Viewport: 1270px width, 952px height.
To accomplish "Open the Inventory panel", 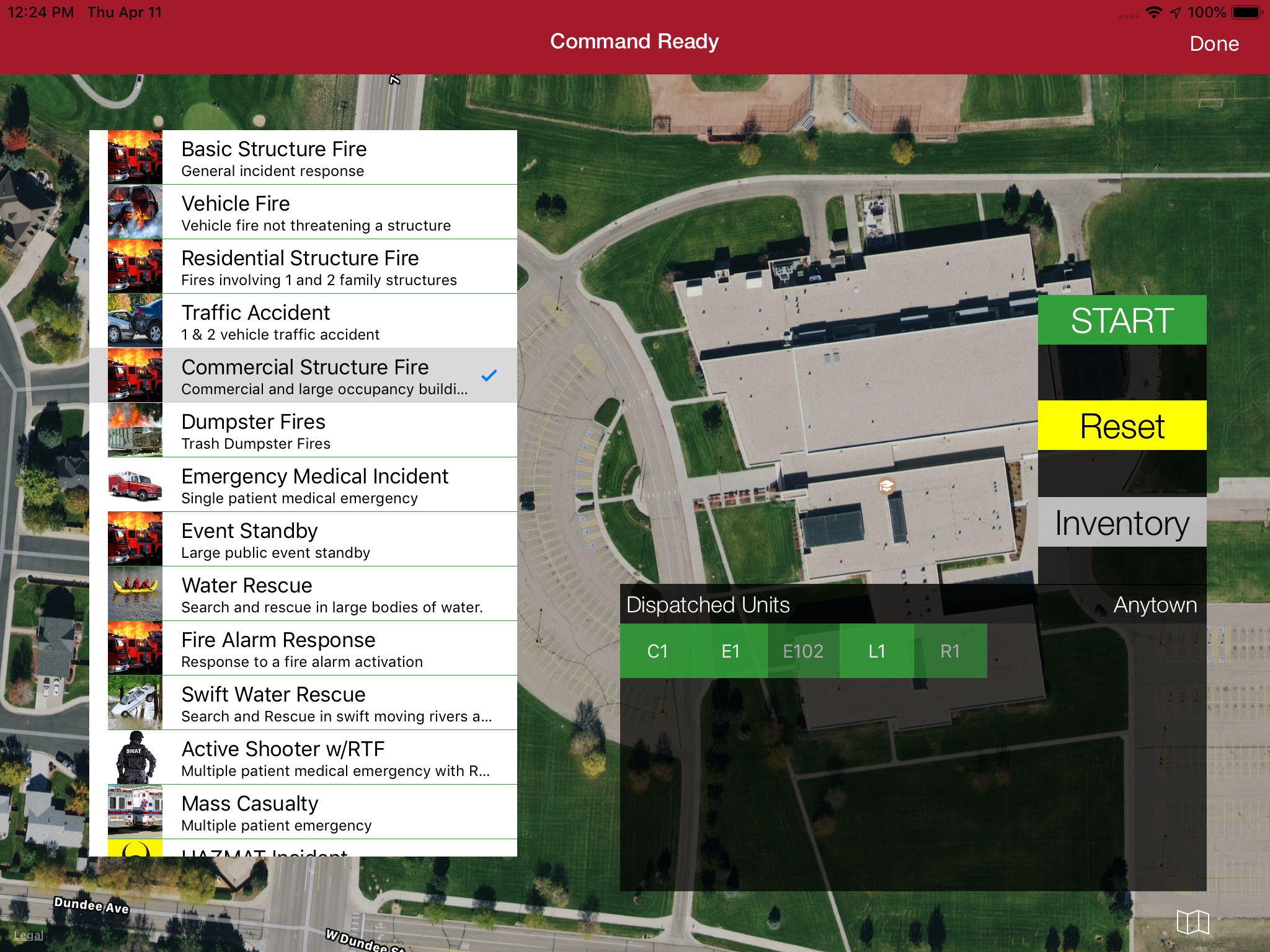I will pyautogui.click(x=1122, y=522).
